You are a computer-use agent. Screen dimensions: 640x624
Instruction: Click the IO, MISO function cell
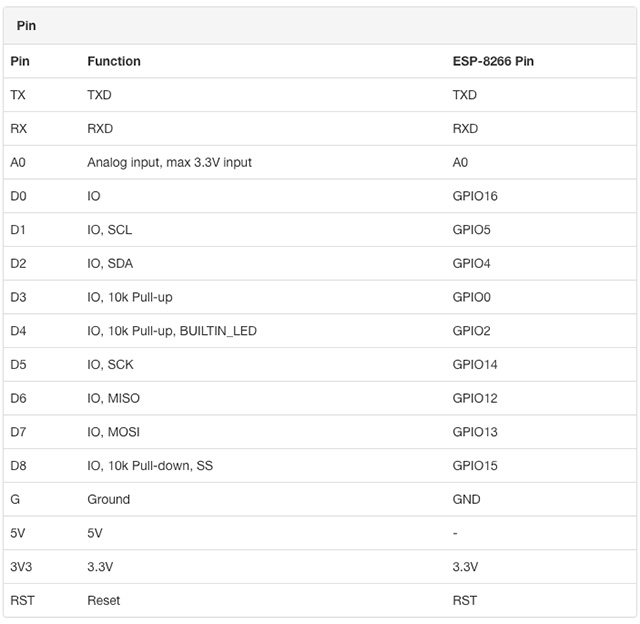pos(114,398)
